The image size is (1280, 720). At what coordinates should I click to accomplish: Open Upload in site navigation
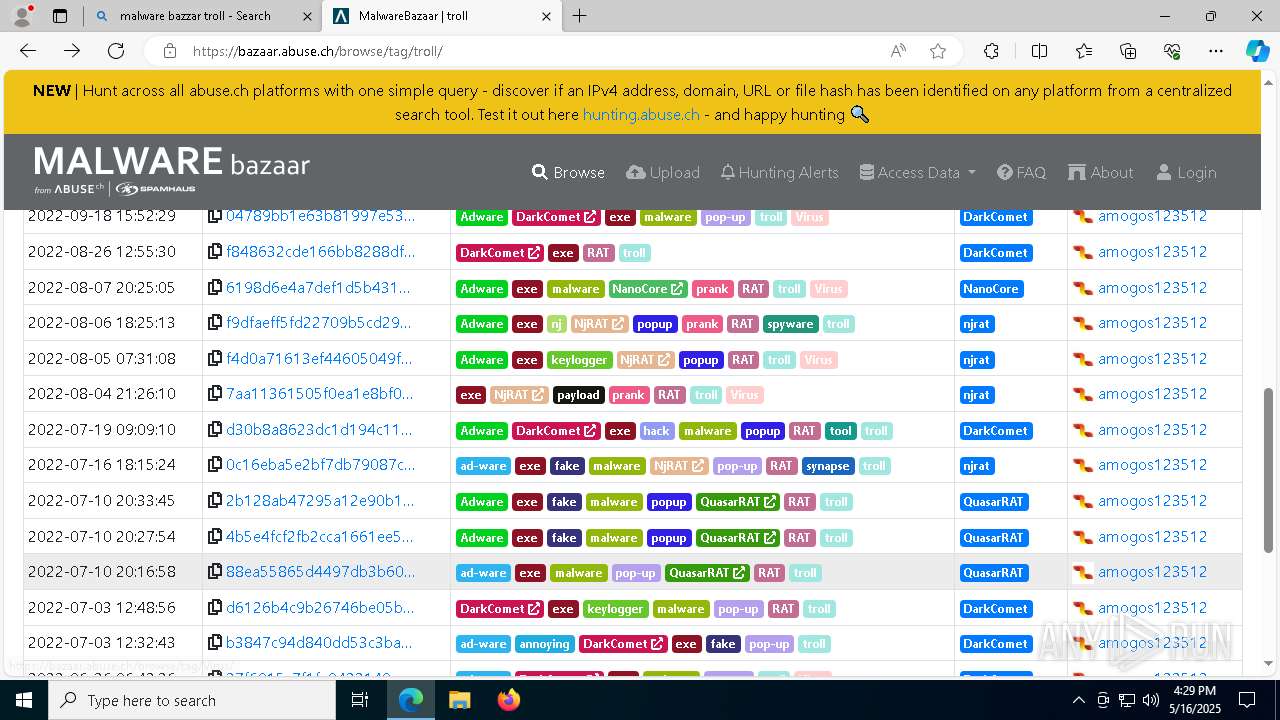tap(663, 172)
